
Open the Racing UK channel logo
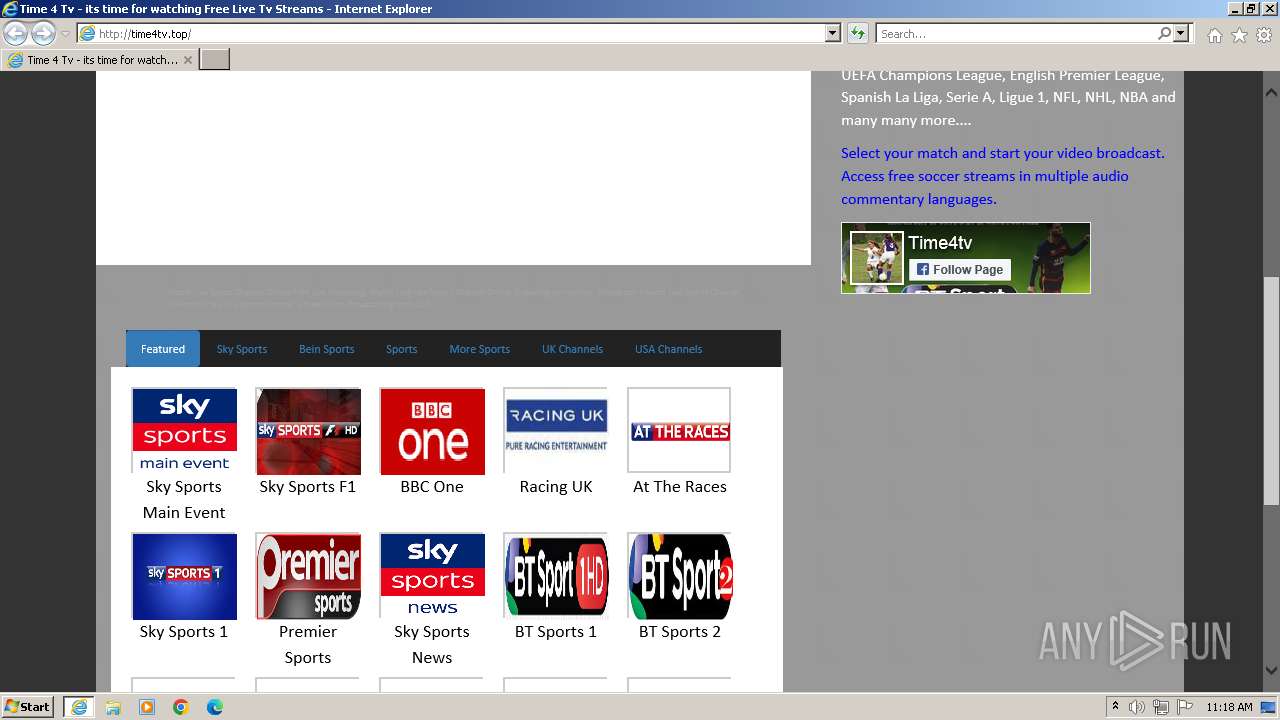click(556, 430)
